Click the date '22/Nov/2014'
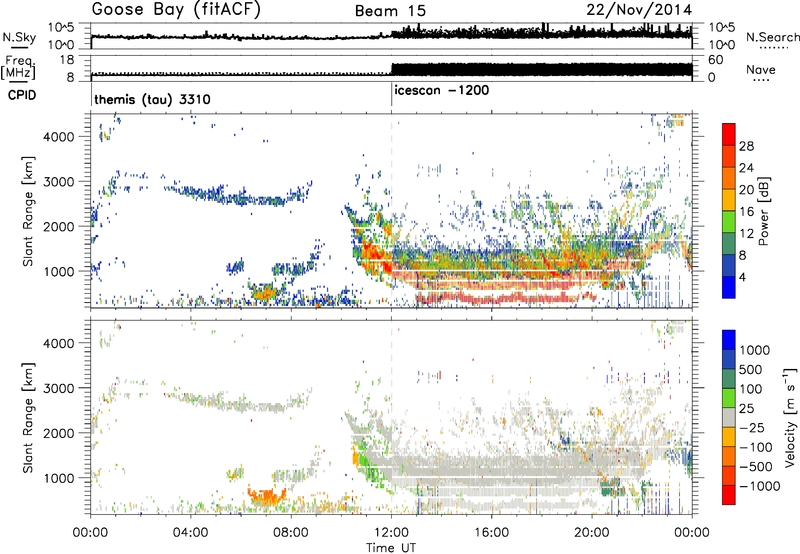 tap(639, 10)
